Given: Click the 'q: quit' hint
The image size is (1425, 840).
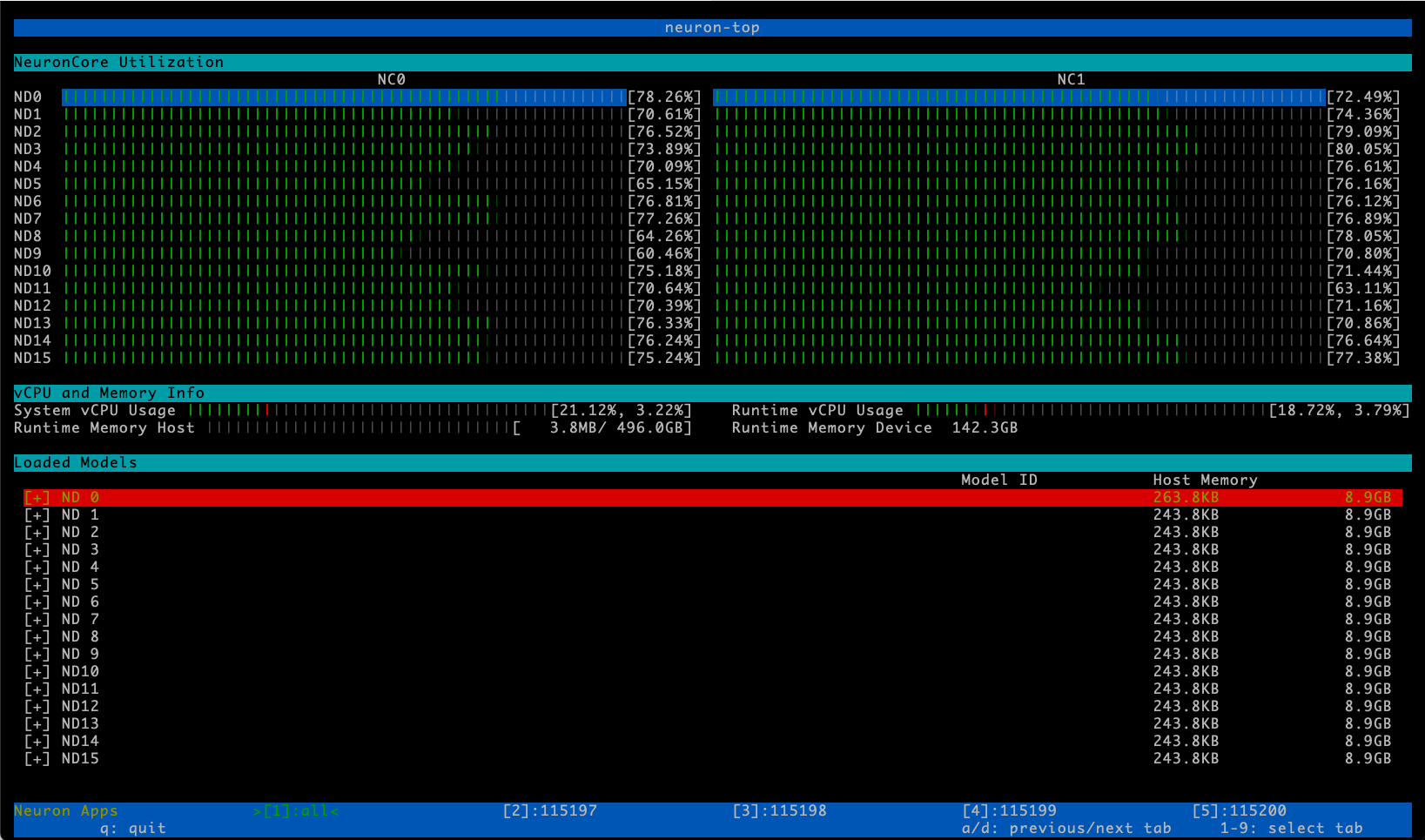Looking at the screenshot, I should click(132, 828).
